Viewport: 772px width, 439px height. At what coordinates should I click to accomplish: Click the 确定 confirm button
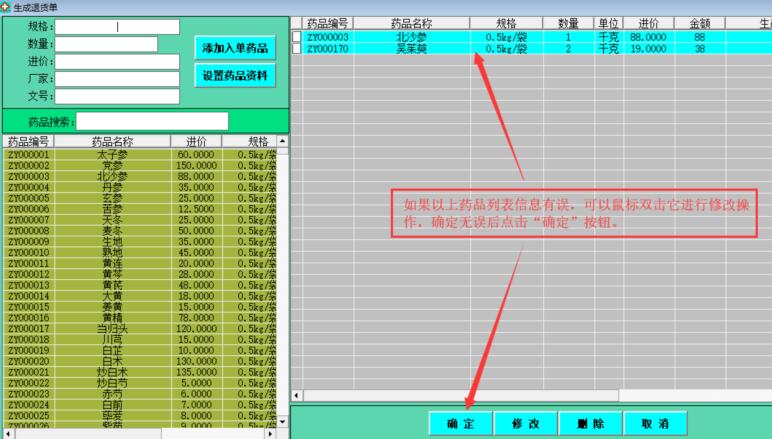point(460,423)
